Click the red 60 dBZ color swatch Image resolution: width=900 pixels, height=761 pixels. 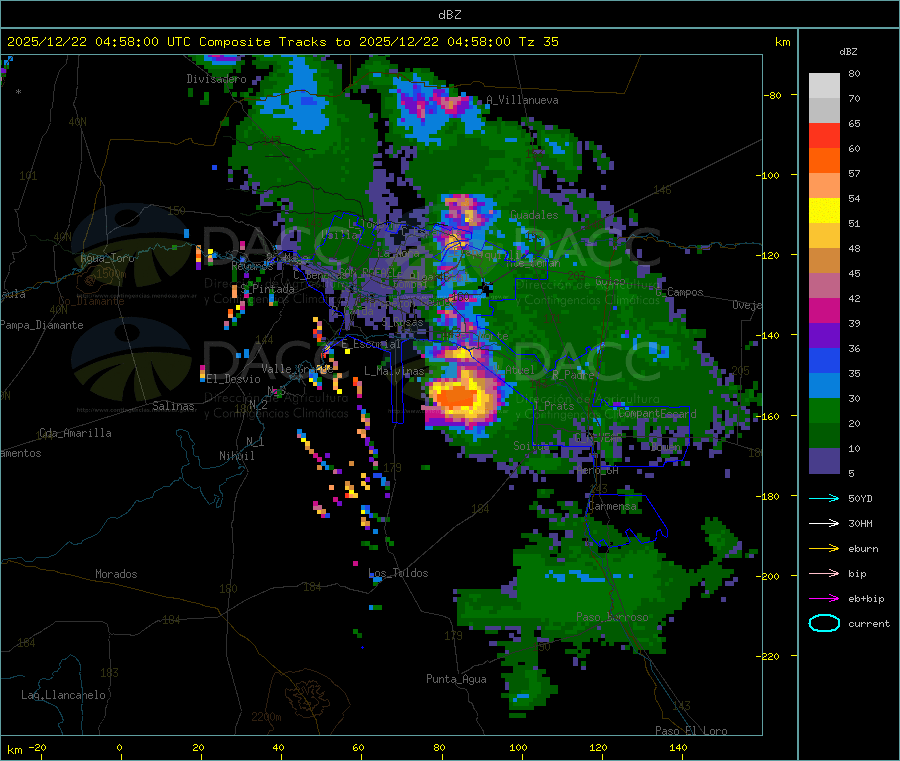click(x=824, y=135)
